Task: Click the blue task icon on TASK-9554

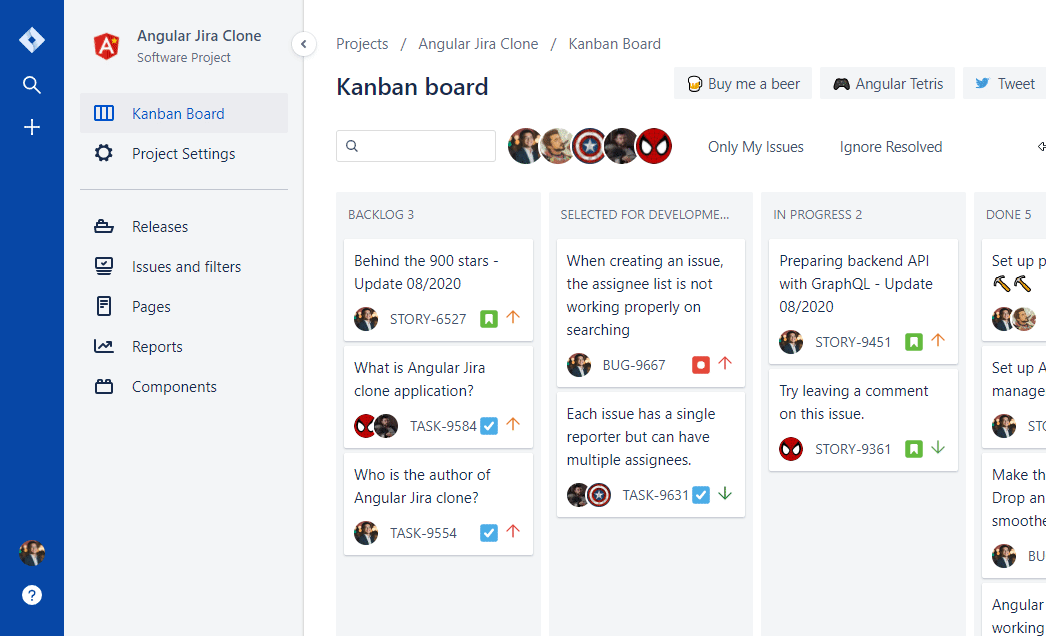Action: click(489, 533)
